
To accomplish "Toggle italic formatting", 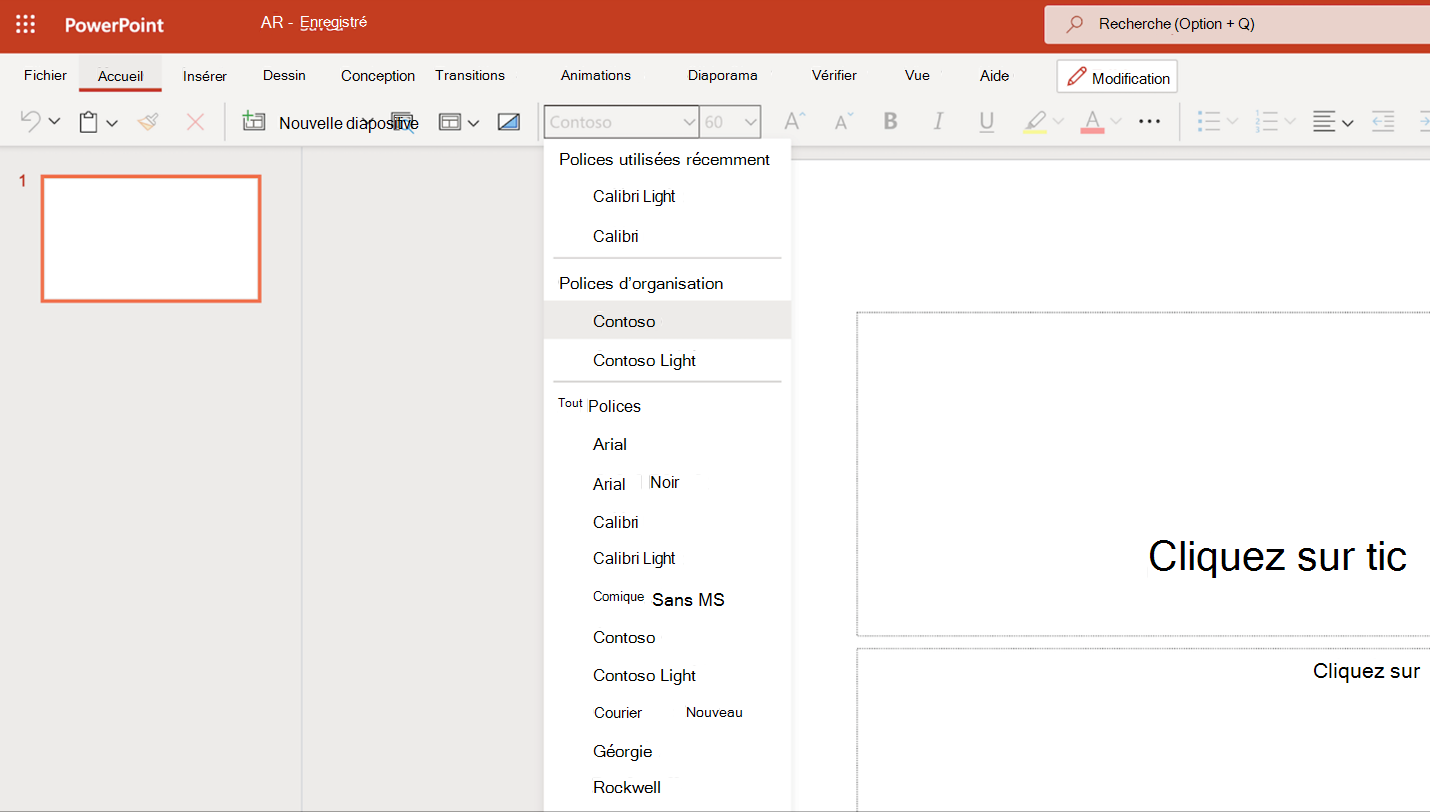I will coord(938,122).
